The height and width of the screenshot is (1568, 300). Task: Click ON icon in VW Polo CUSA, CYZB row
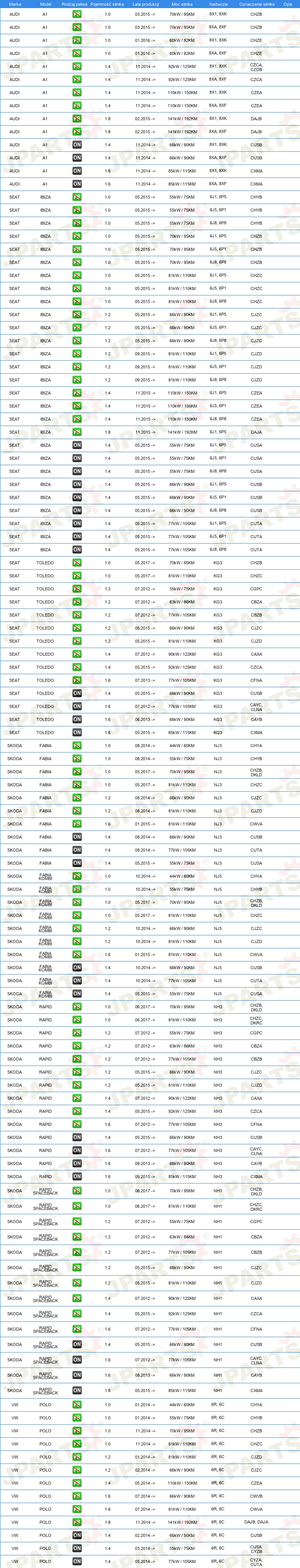[x=77, y=1548]
